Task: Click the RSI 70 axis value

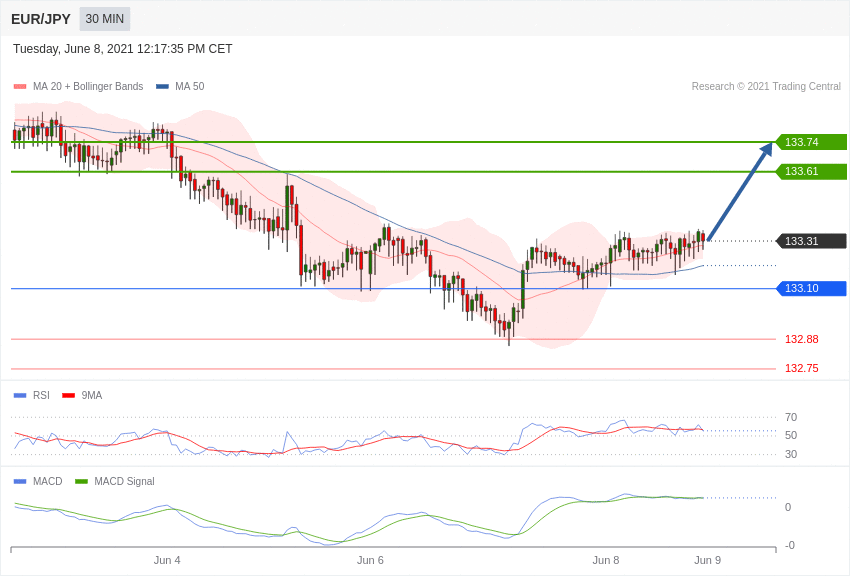Action: (791, 417)
